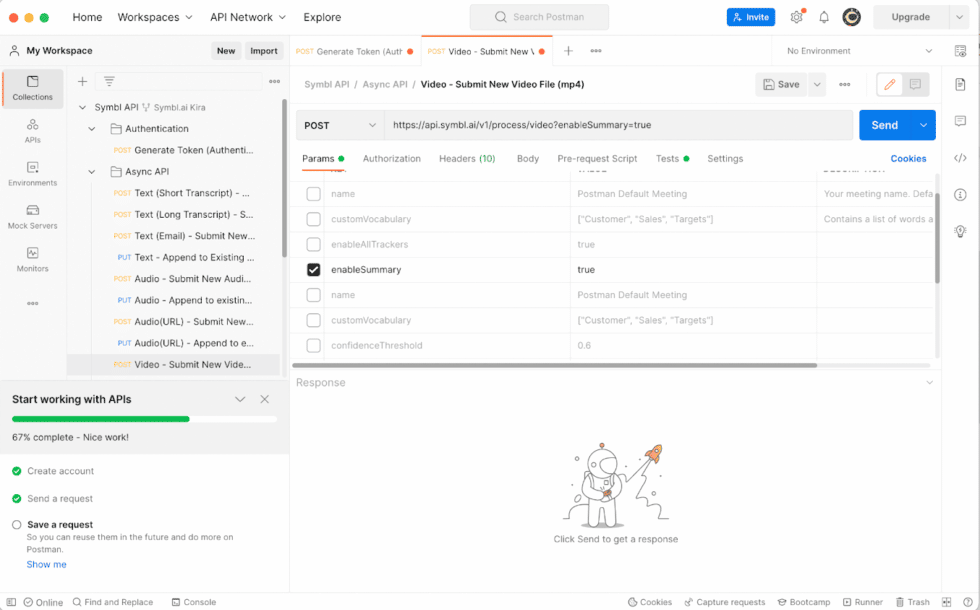This screenshot has height=610, width=980.
Task: Uncheck the enableSummary query parameter
Action: 314,269
